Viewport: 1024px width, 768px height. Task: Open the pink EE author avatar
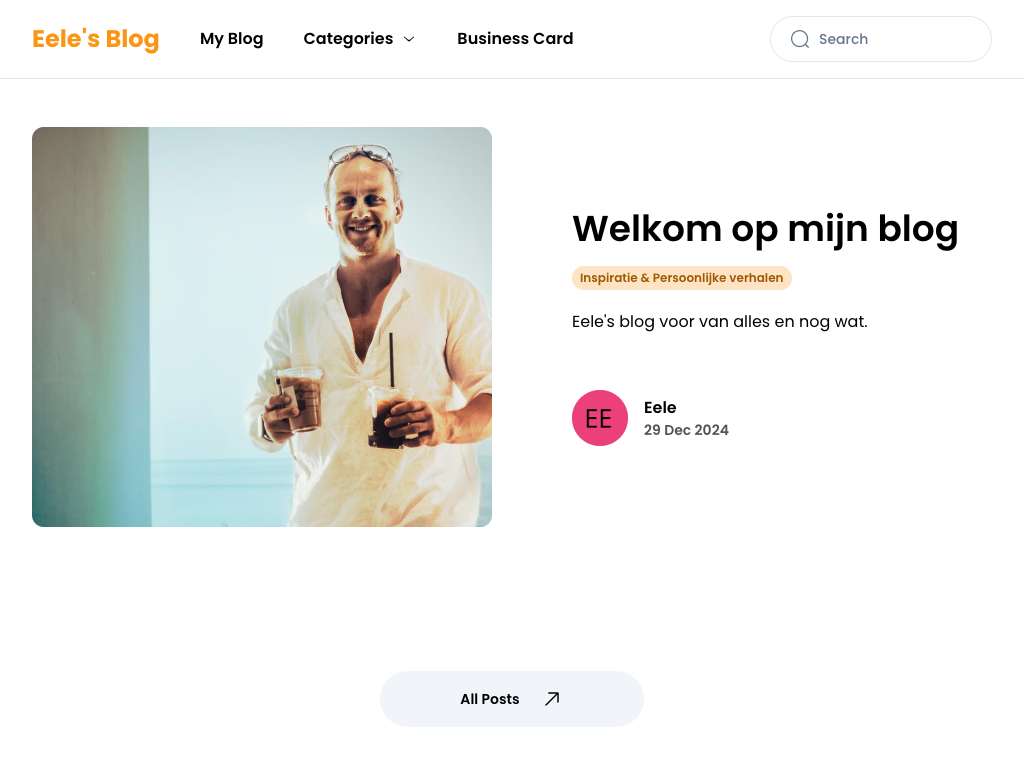click(x=600, y=418)
